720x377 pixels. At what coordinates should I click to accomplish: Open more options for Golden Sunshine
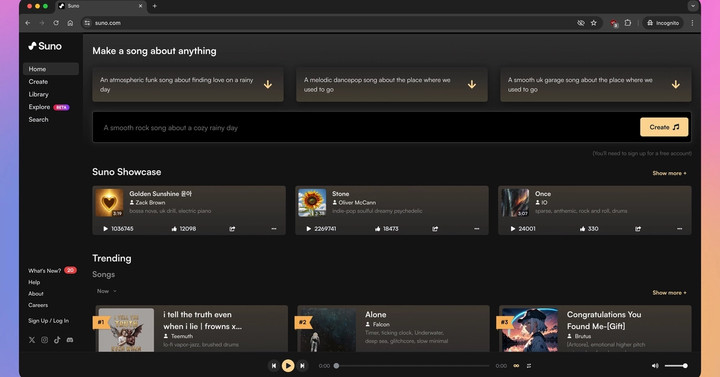click(x=274, y=229)
